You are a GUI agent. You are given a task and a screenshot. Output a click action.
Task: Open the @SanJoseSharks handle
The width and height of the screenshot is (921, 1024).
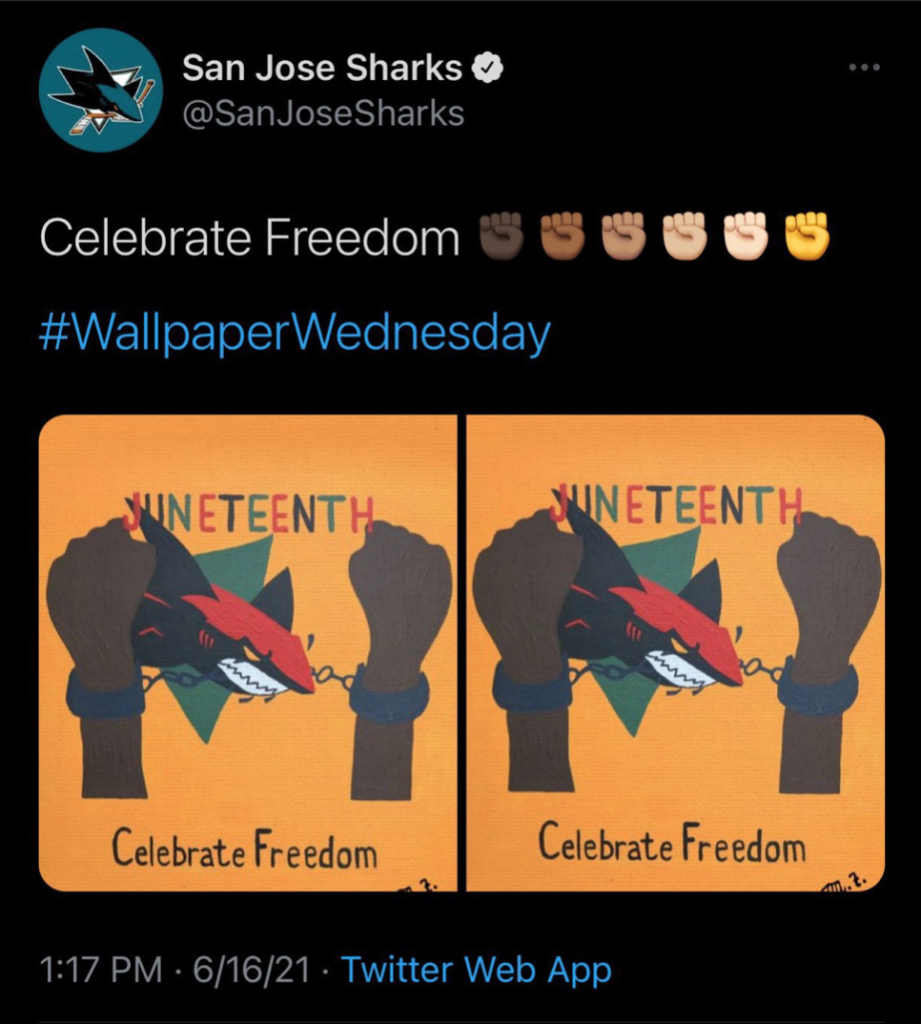tap(323, 114)
